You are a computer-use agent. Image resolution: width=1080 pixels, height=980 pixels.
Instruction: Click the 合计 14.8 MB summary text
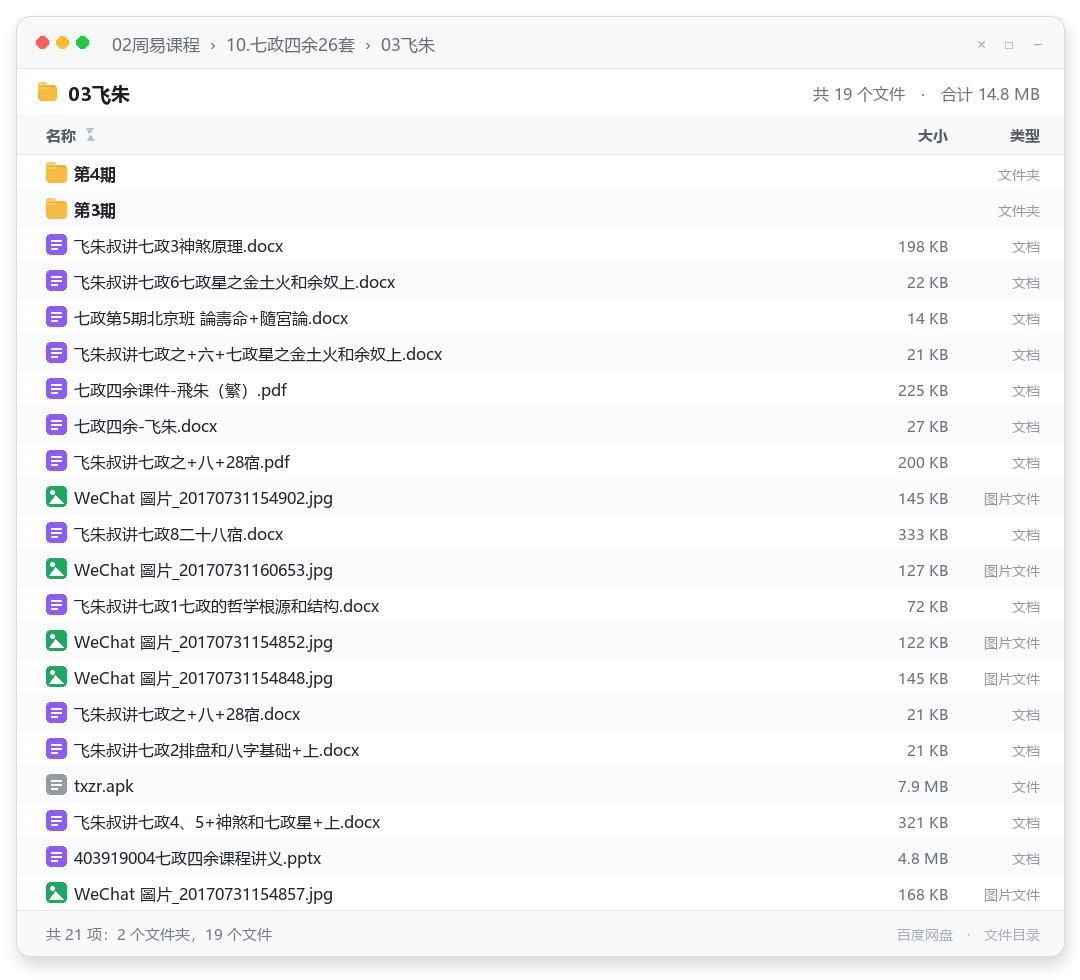990,94
